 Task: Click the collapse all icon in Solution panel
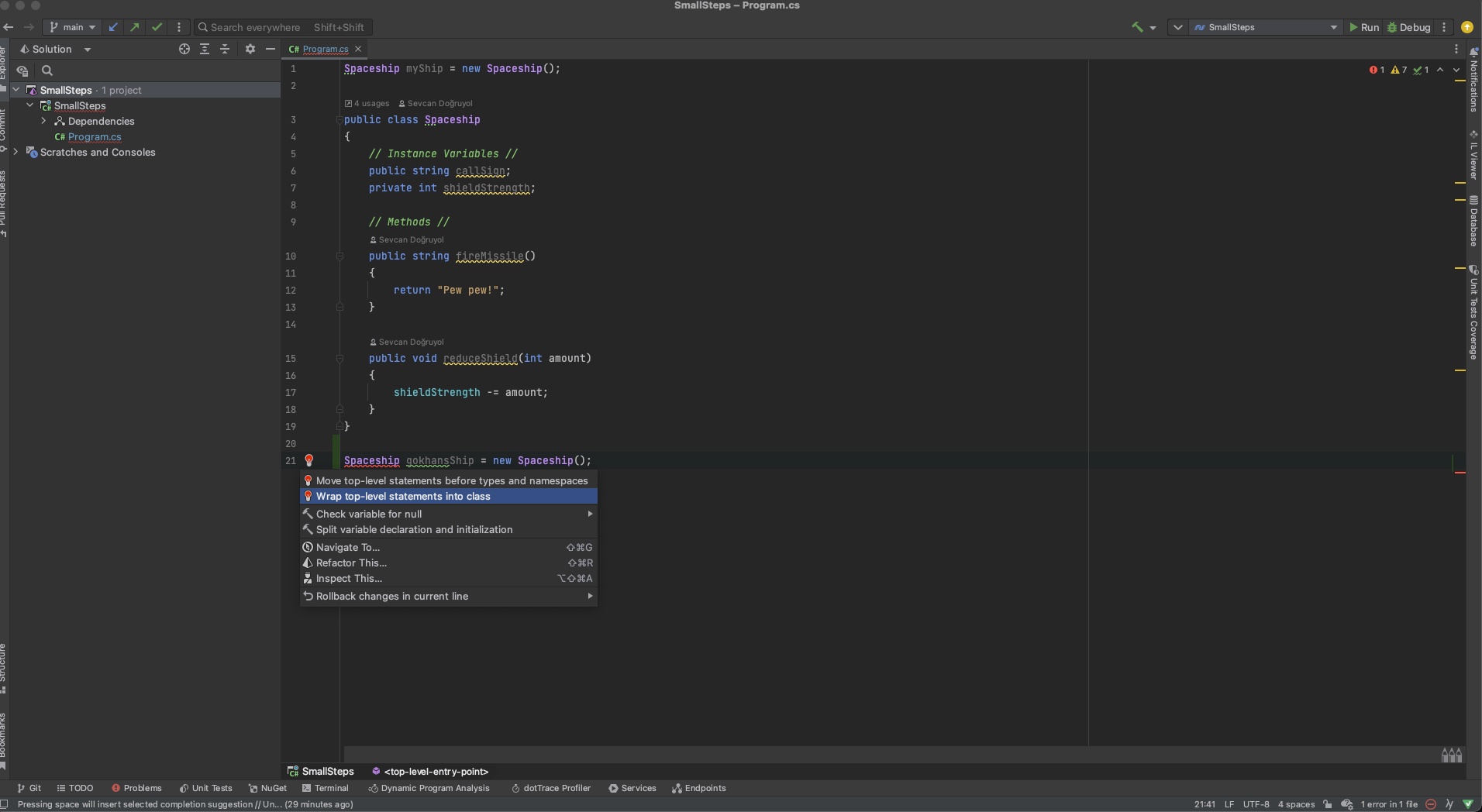click(225, 49)
